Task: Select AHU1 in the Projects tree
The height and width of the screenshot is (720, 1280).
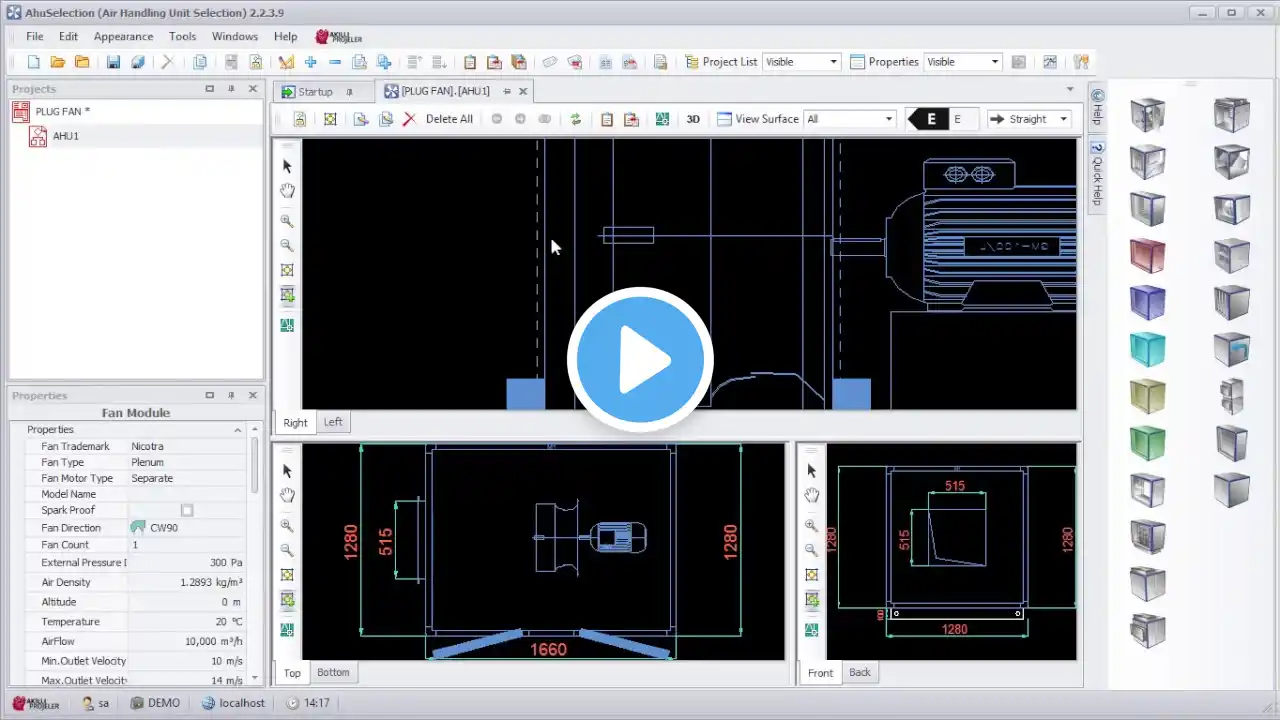Action: 66,136
